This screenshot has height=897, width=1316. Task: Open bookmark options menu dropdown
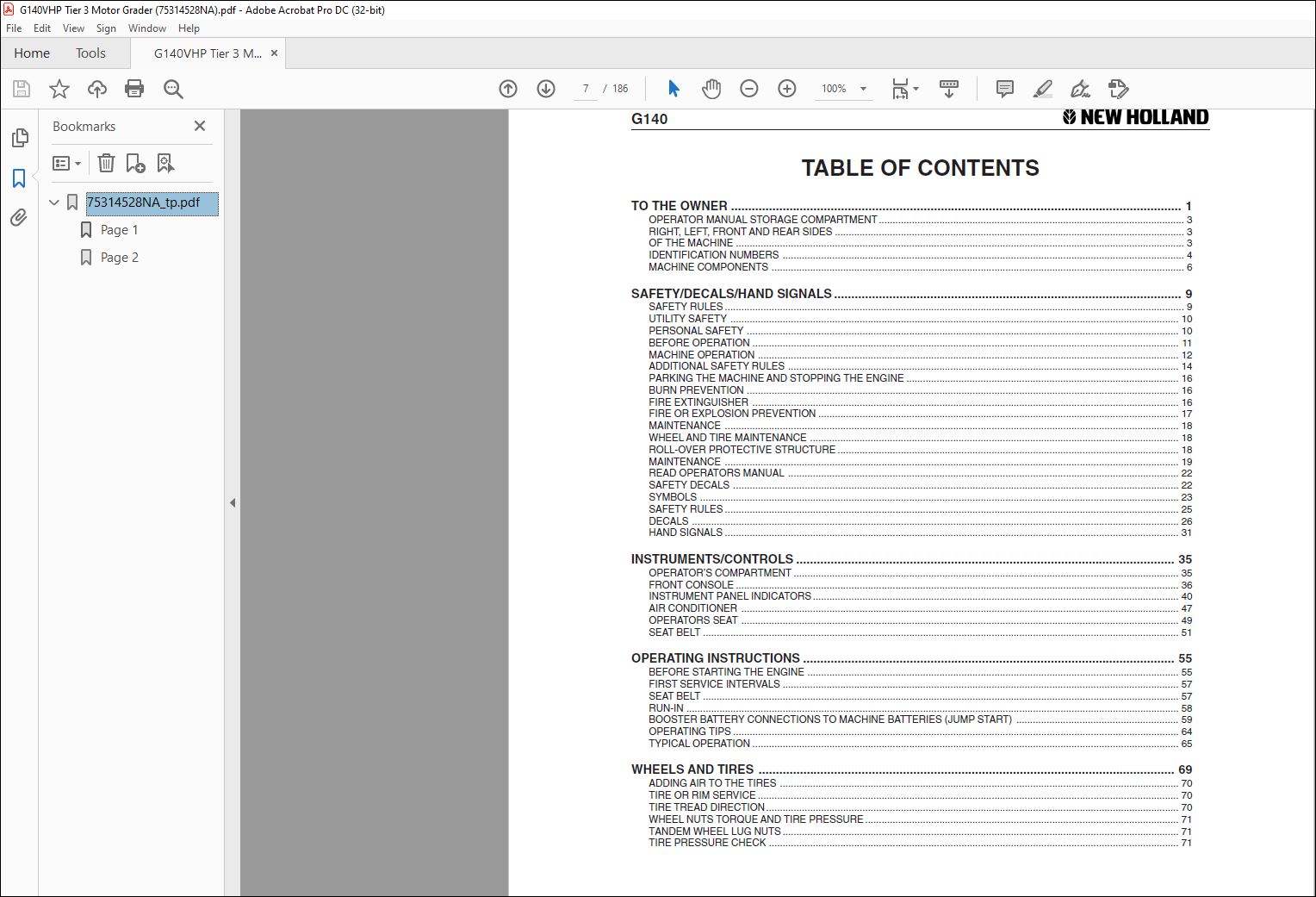[66, 163]
